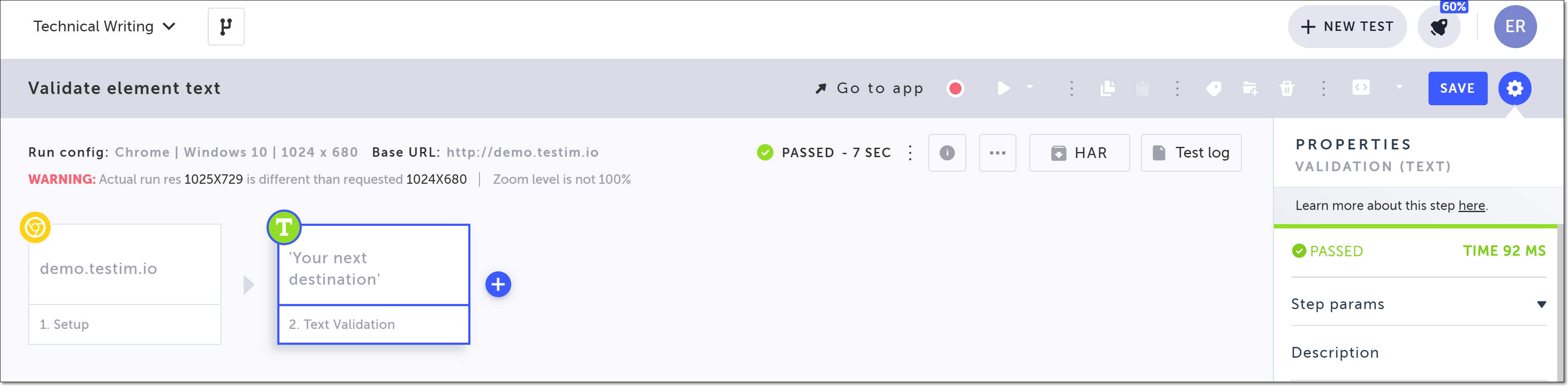
Task: Open the branch selector icon
Action: pos(226,27)
